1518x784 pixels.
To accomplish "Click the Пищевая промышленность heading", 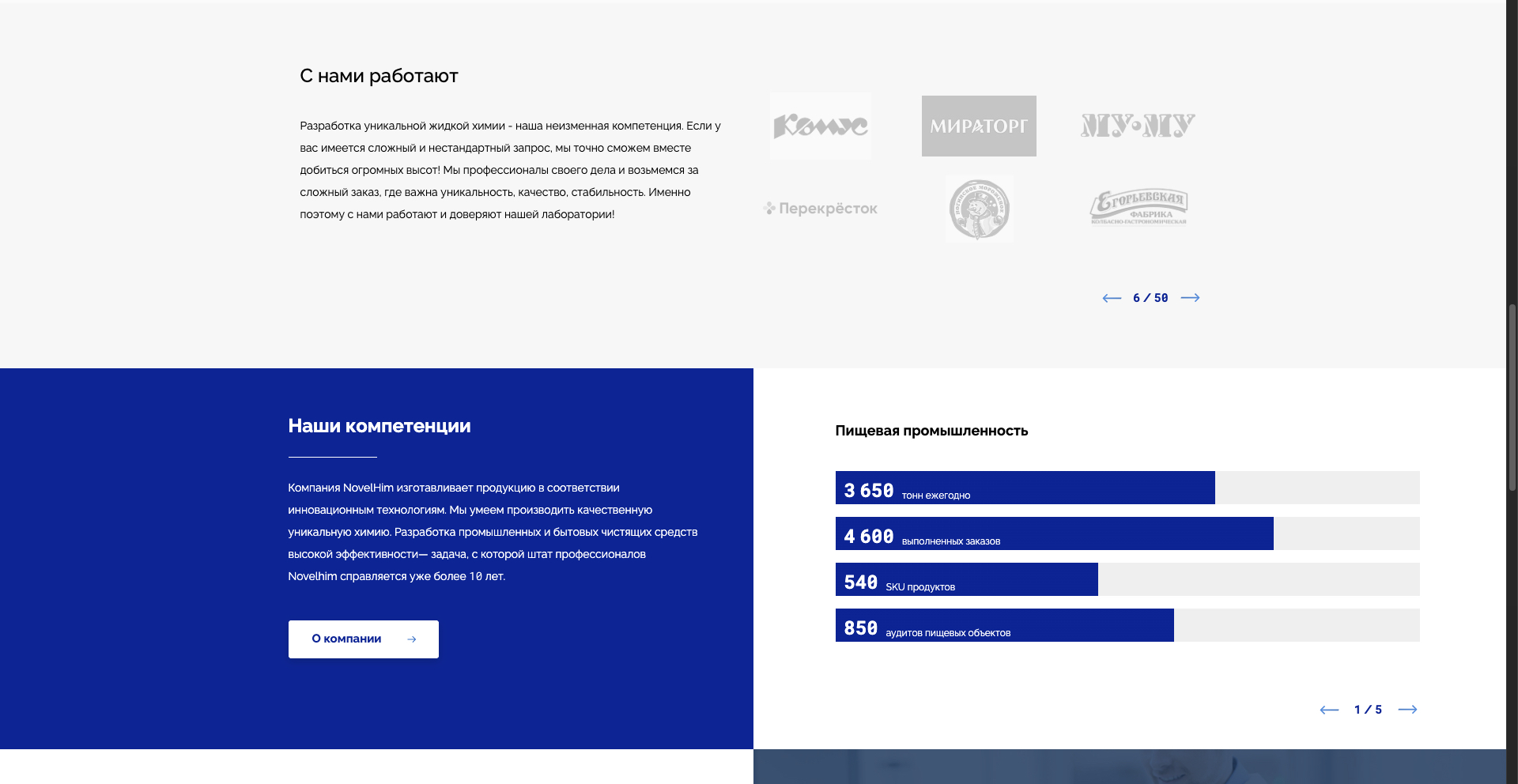I will pyautogui.click(x=931, y=431).
